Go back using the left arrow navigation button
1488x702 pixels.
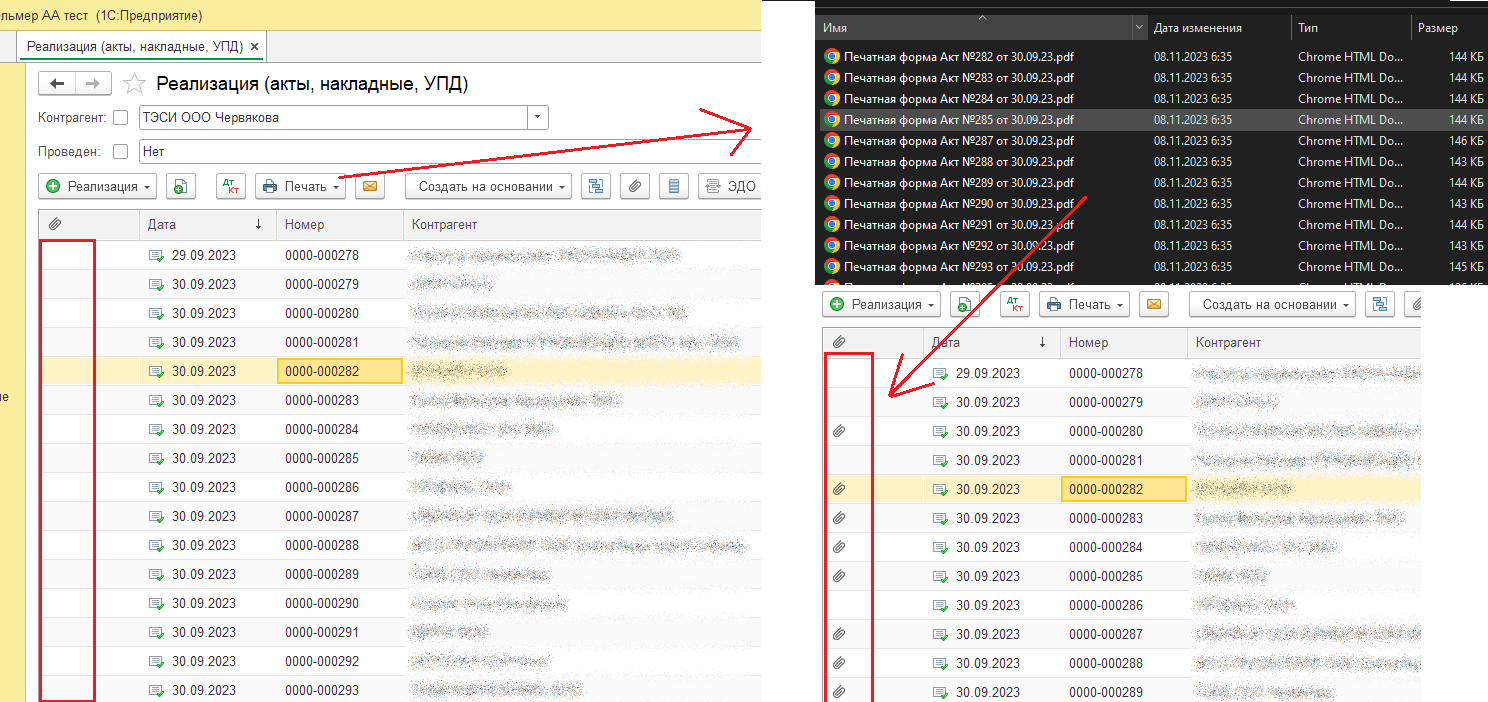click(x=57, y=84)
